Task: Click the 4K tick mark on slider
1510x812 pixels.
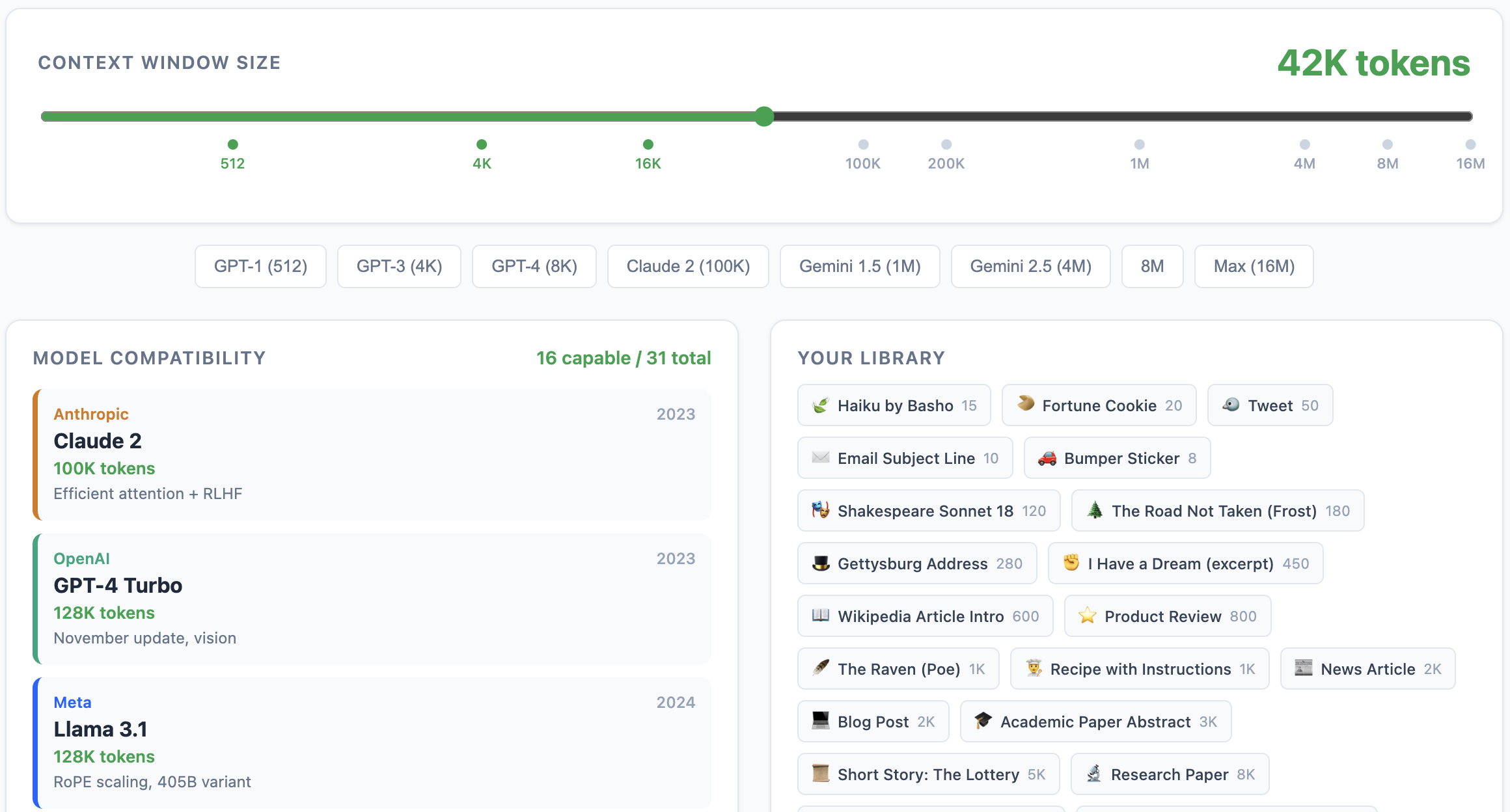Action: [x=482, y=144]
